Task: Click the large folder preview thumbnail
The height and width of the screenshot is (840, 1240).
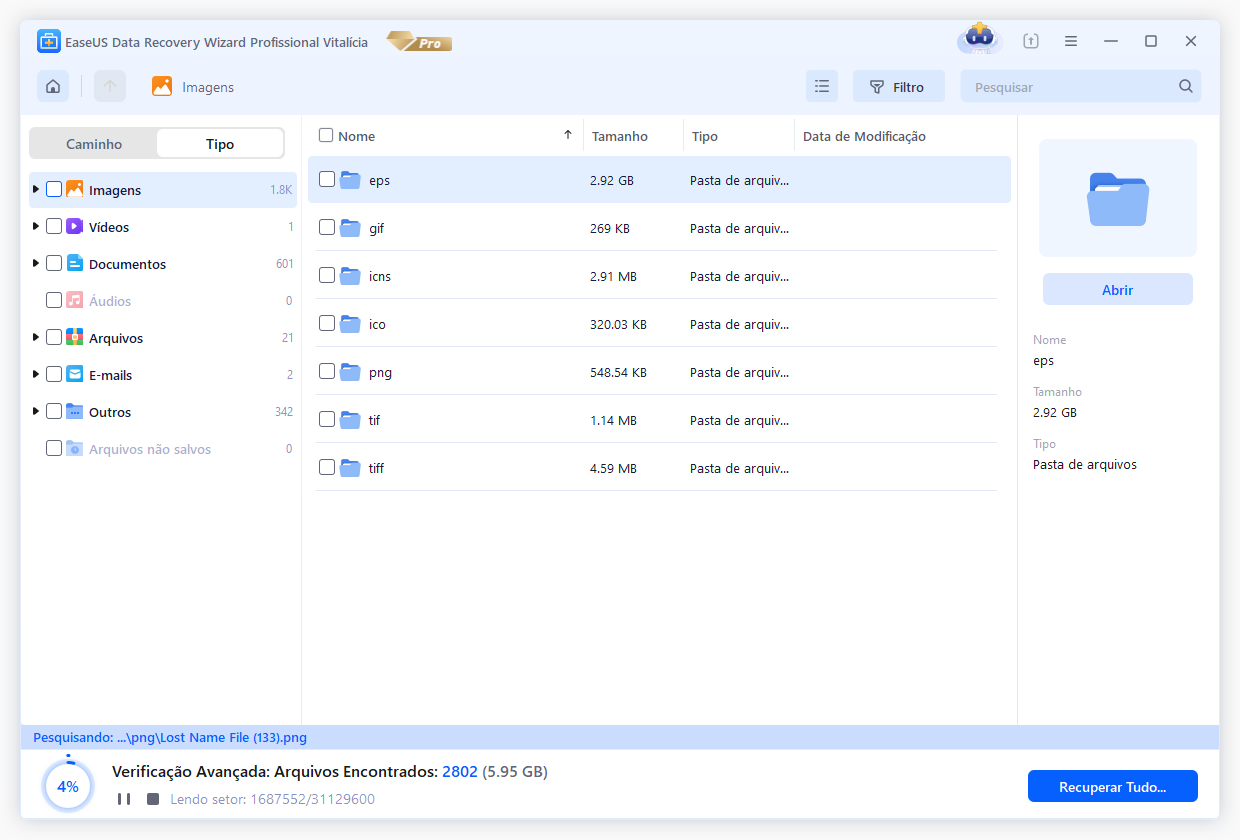Action: (x=1118, y=198)
